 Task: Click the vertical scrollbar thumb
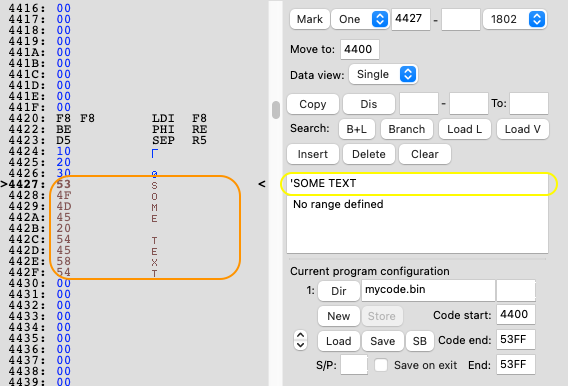276,110
